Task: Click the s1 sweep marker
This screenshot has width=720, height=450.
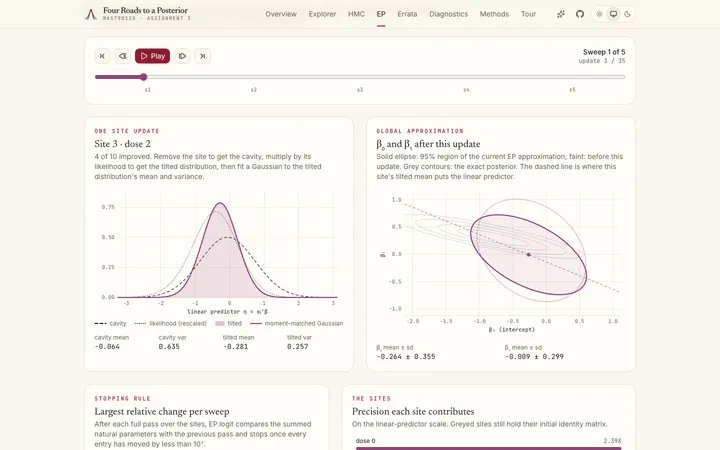Action: pos(147,90)
